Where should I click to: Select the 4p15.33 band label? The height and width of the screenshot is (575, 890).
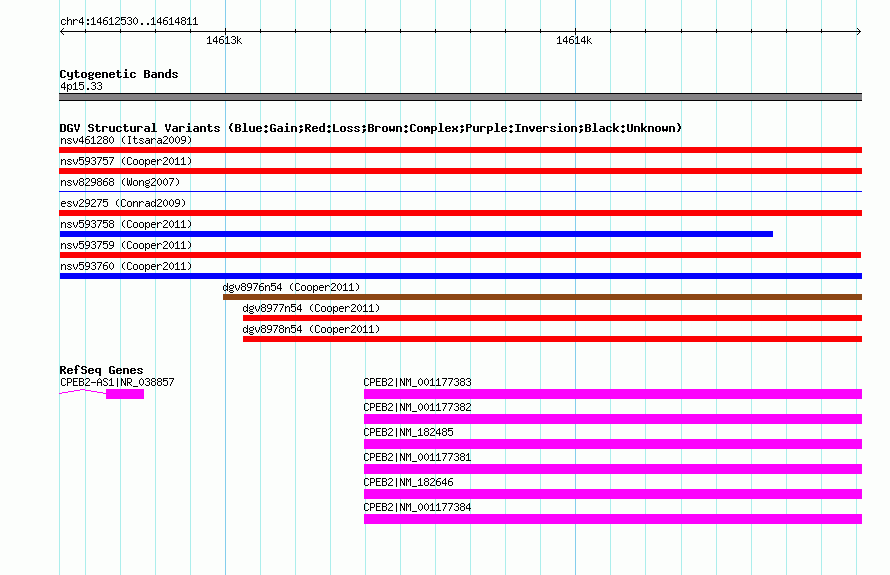pyautogui.click(x=81, y=86)
